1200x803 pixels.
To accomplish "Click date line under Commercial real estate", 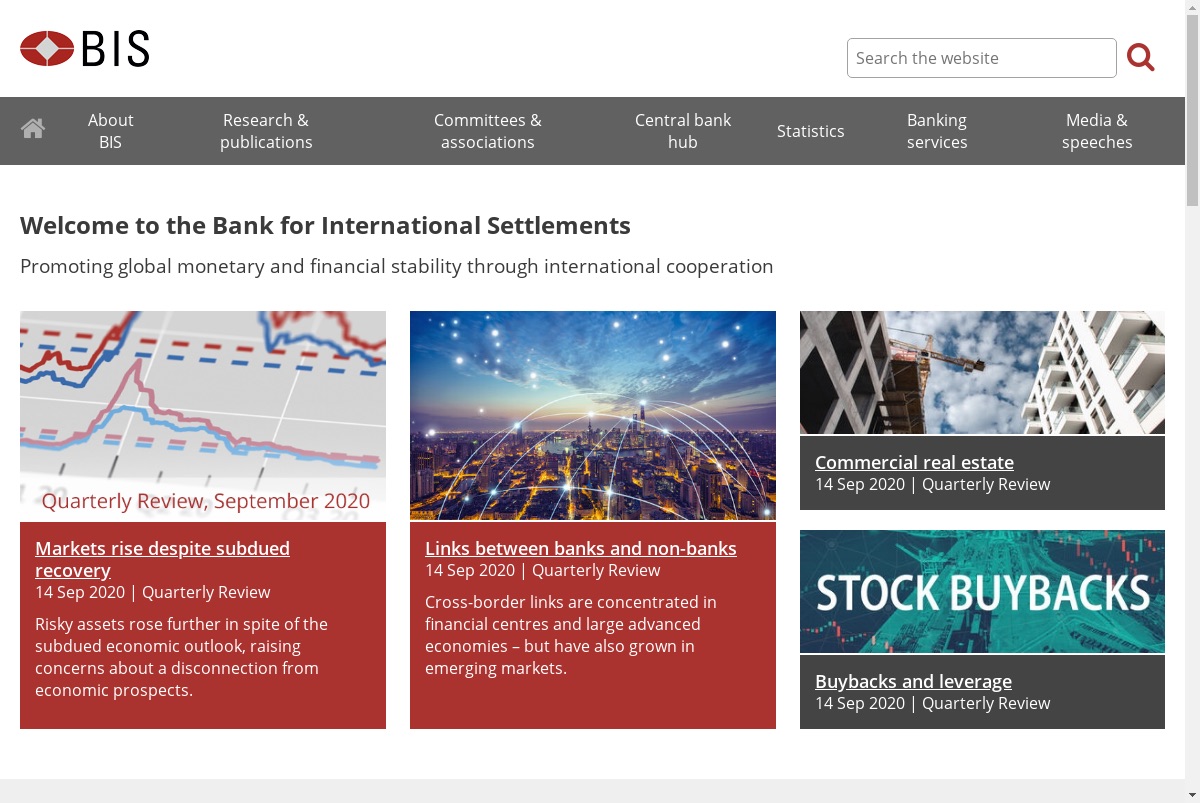I will tap(932, 484).
